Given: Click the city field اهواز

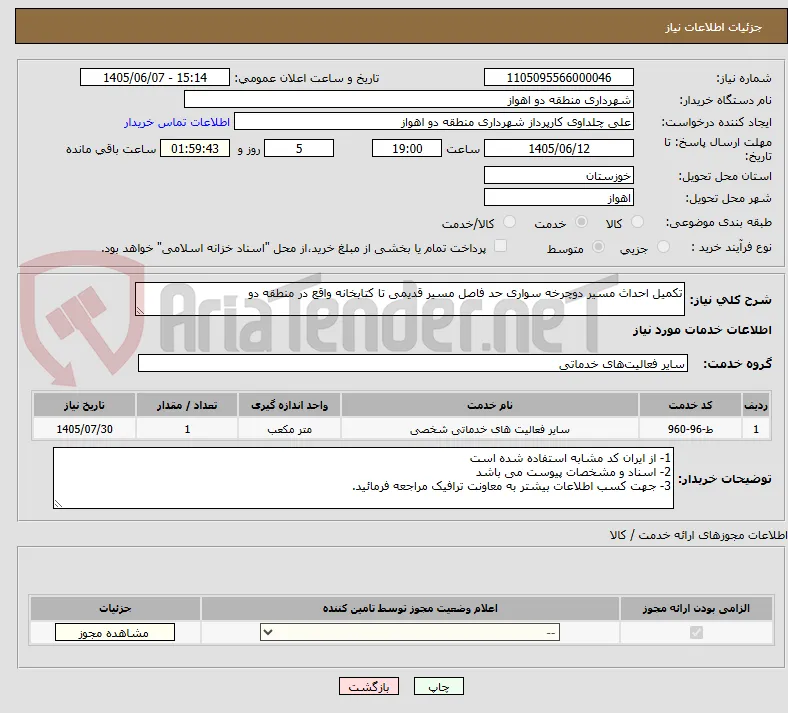Looking at the screenshot, I should [x=559, y=197].
